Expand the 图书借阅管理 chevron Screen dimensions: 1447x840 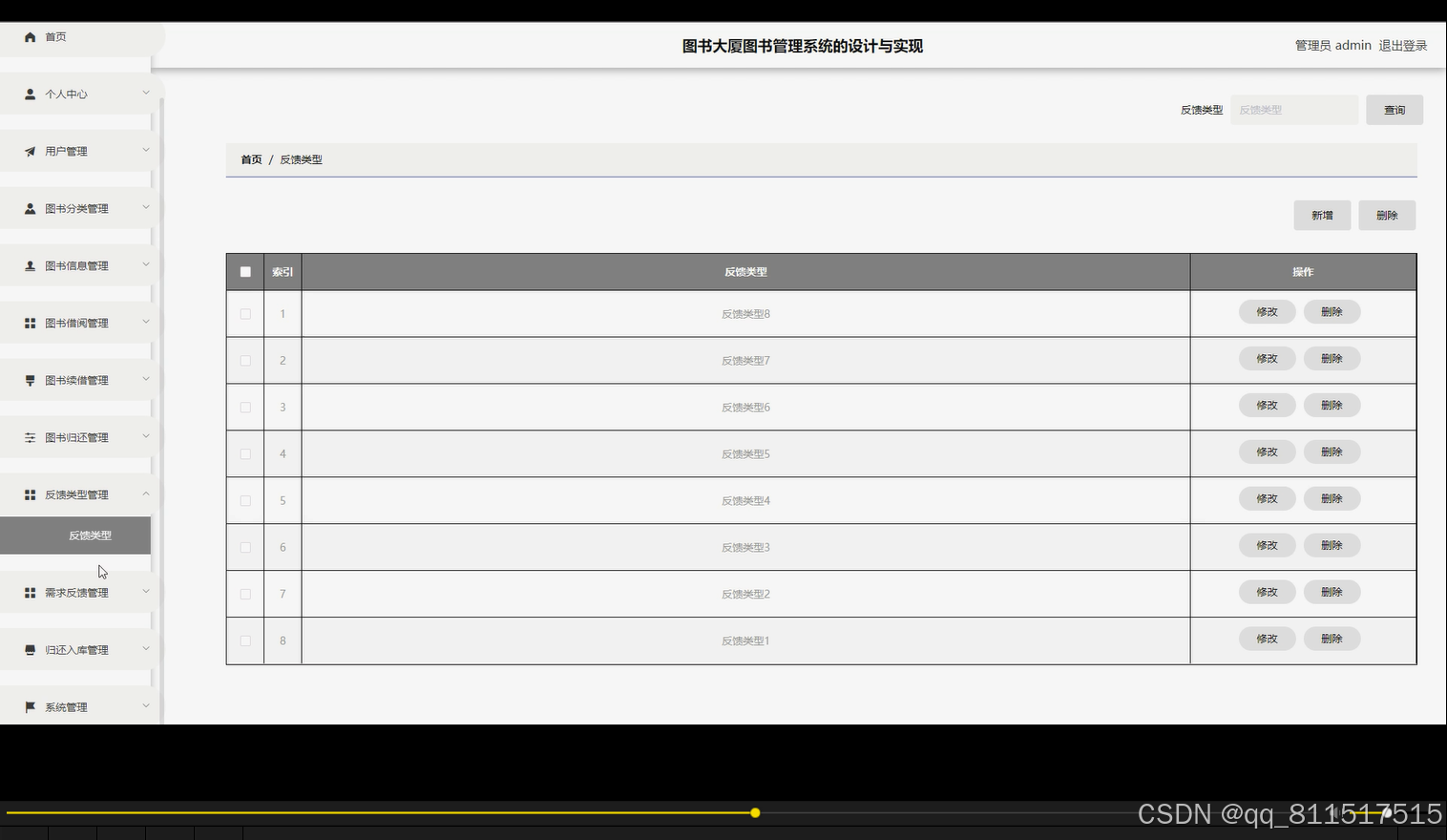[x=146, y=322]
